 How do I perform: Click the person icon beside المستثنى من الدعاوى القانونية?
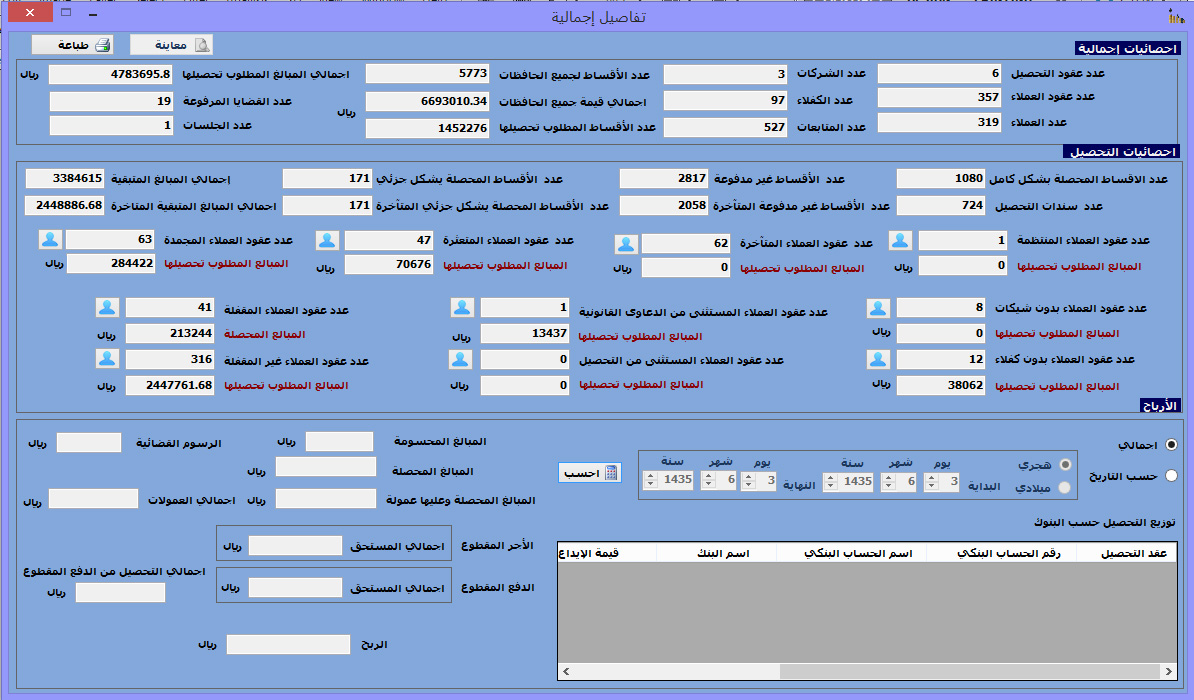[461, 308]
